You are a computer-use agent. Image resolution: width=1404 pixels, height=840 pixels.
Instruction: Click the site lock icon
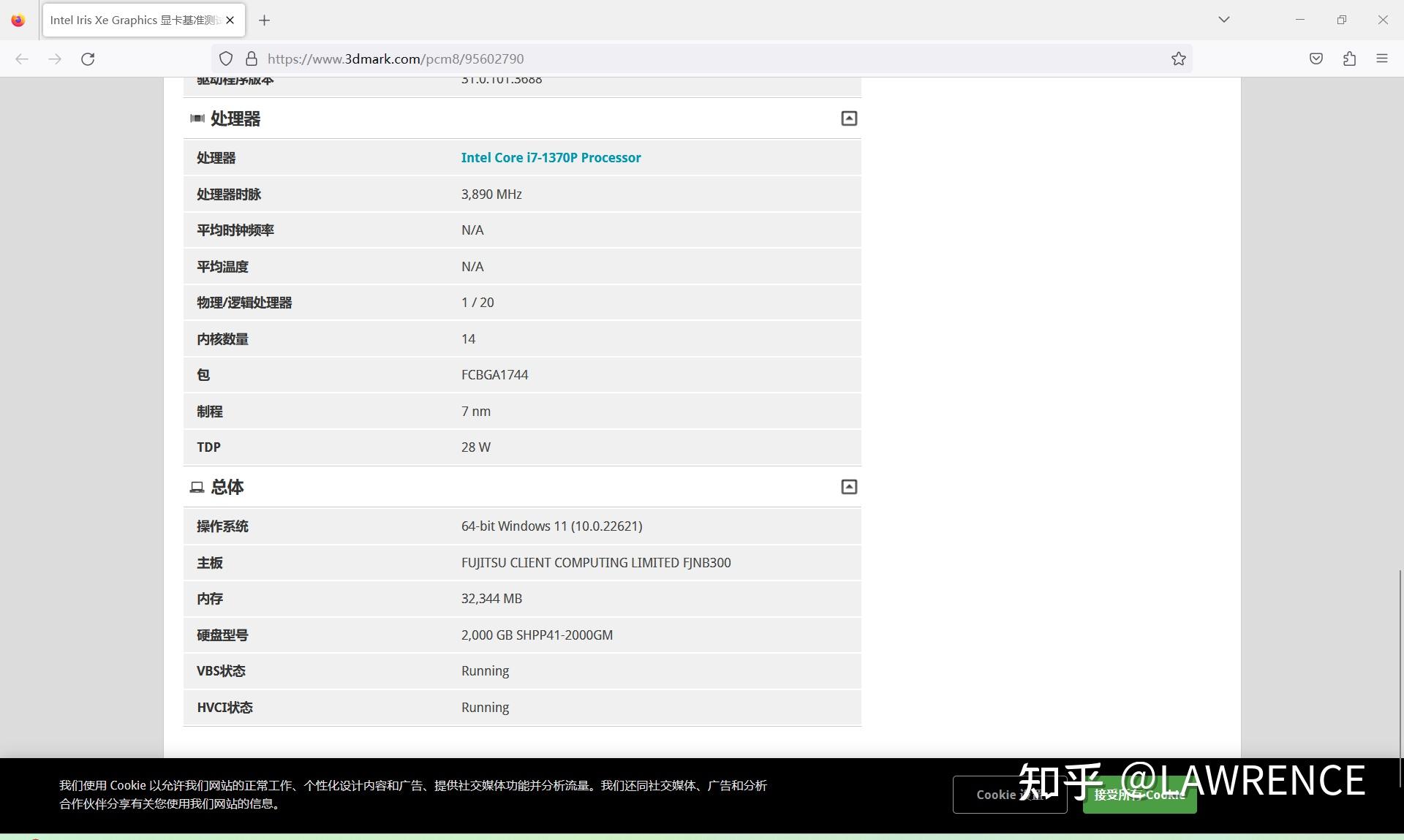click(x=252, y=59)
